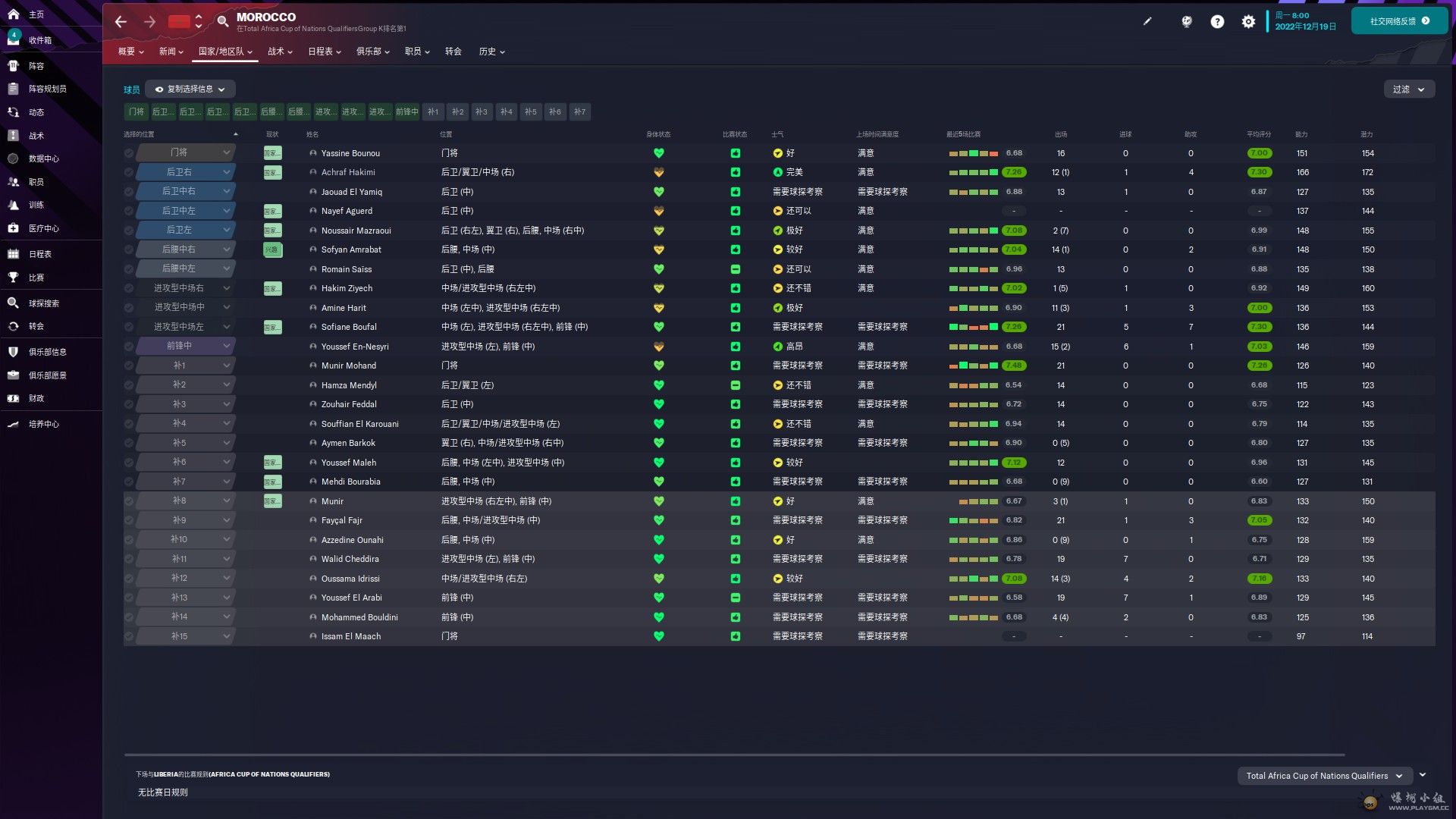This screenshot has height=819, width=1456.
Task: Open scouting search in the sidebar
Action: pos(14,303)
